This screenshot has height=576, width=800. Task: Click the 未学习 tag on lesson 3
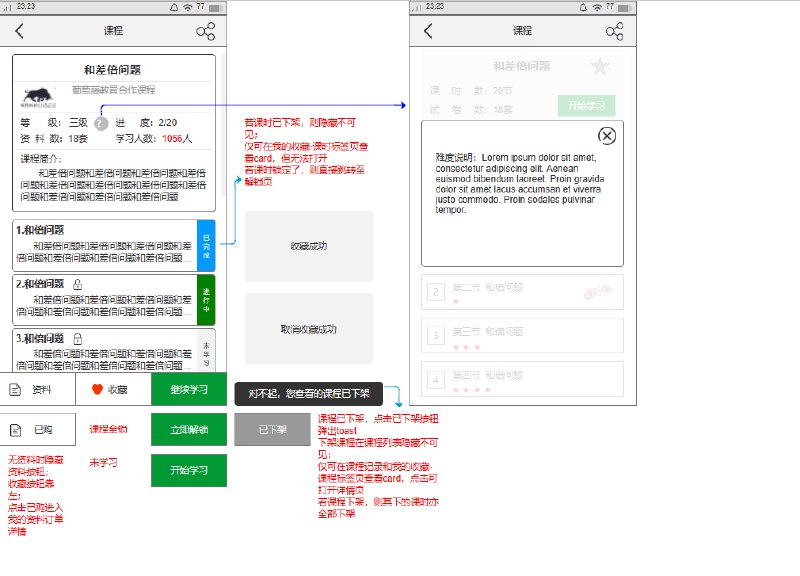click(x=206, y=352)
